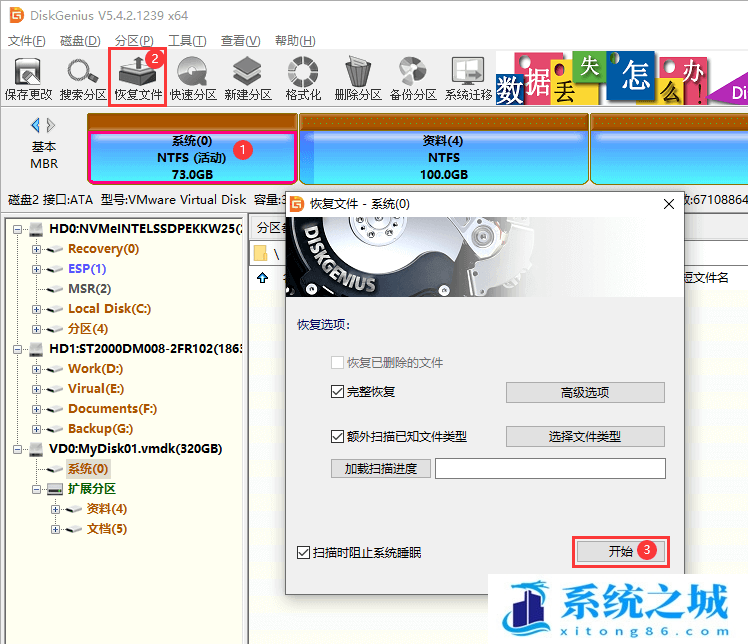The height and width of the screenshot is (644, 748).
Task: Expand the Local Disk(C:) node
Action: tap(36, 309)
